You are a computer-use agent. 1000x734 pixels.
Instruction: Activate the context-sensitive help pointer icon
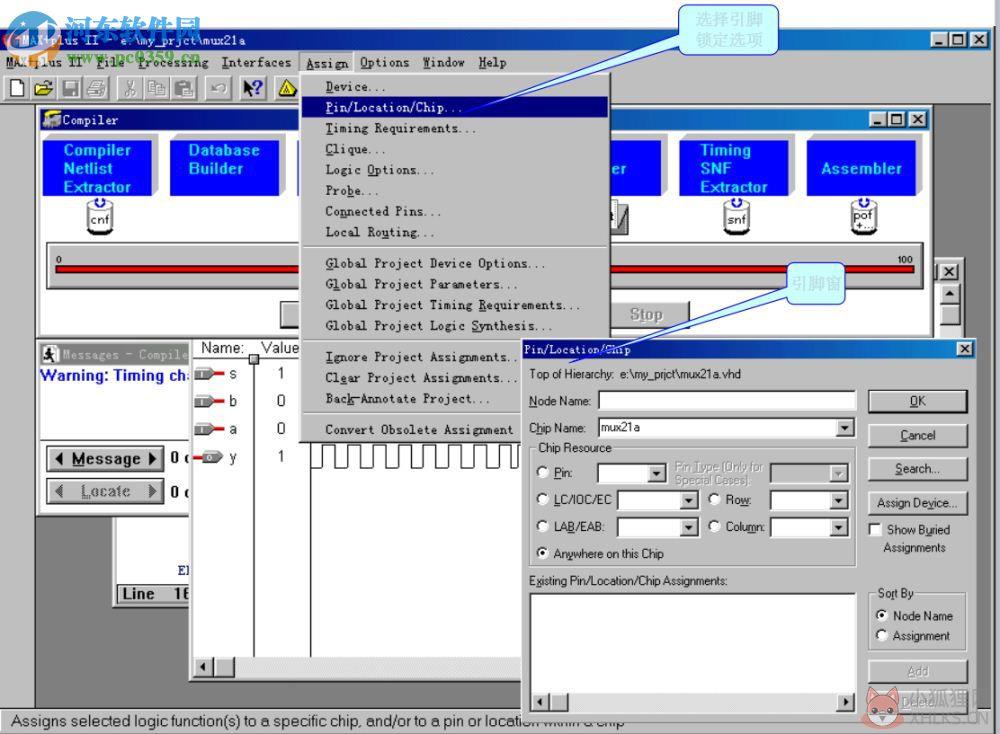tap(253, 88)
